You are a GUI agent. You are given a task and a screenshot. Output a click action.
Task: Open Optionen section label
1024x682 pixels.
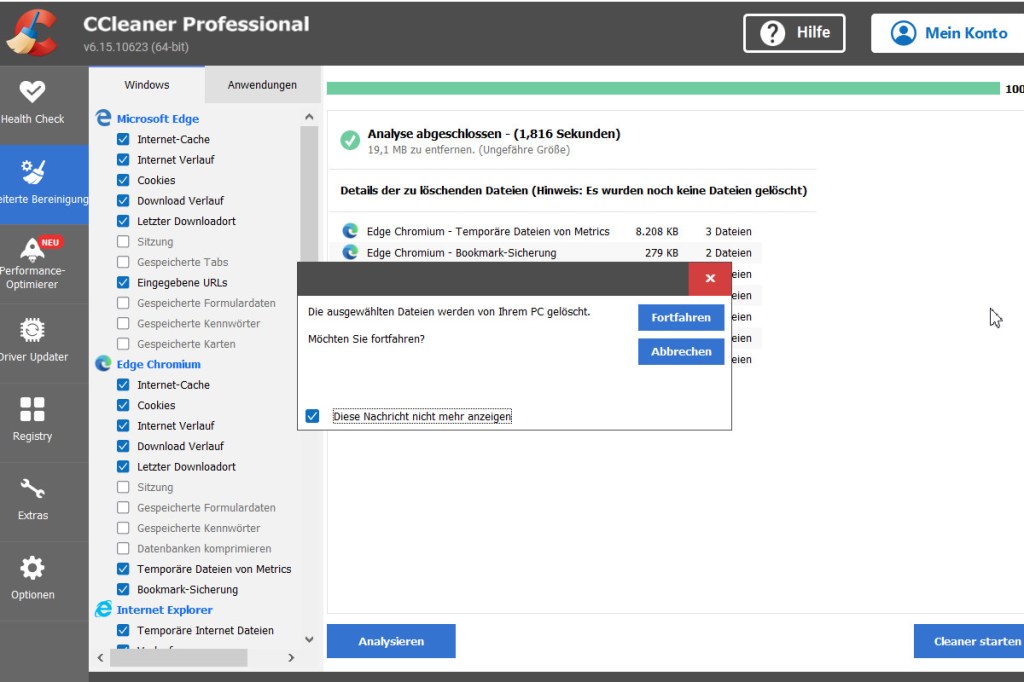(33, 595)
